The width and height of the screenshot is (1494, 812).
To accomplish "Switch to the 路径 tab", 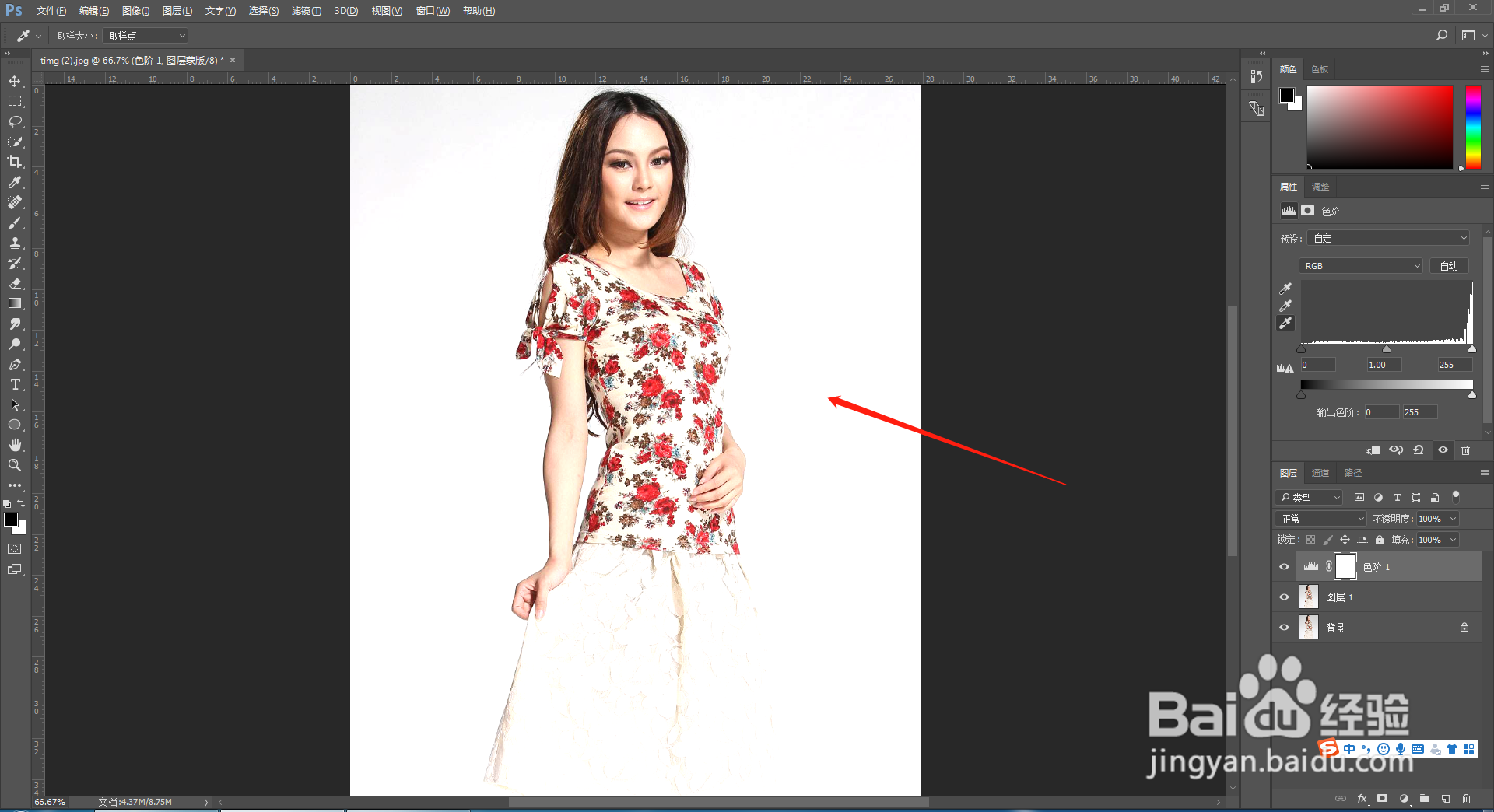I will pos(1353,473).
